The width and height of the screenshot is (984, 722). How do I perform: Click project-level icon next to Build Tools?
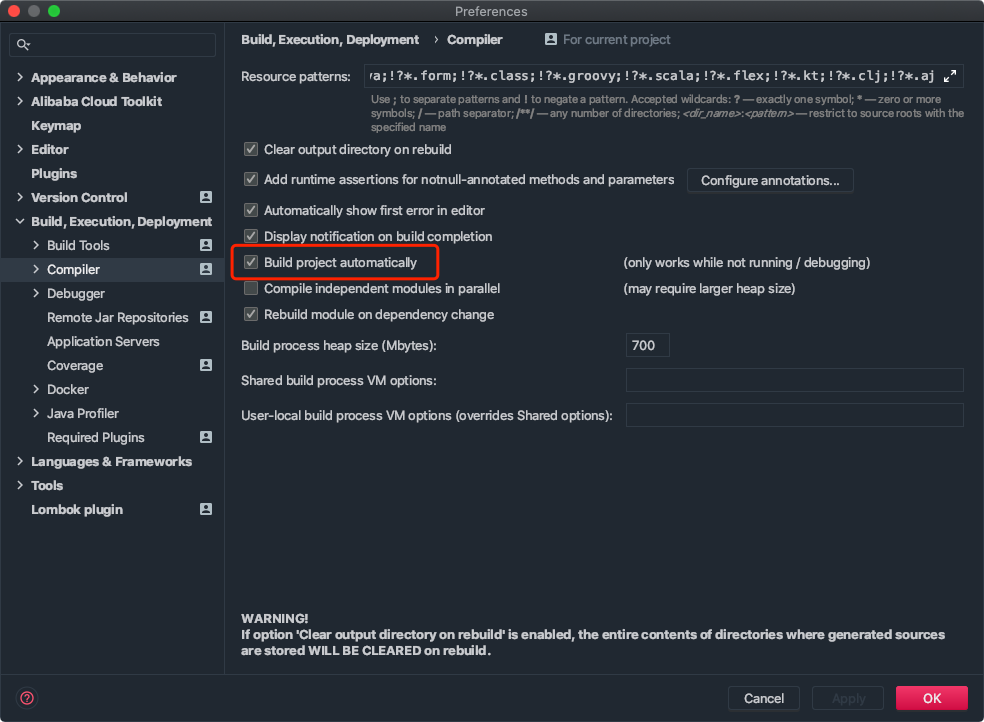click(206, 245)
